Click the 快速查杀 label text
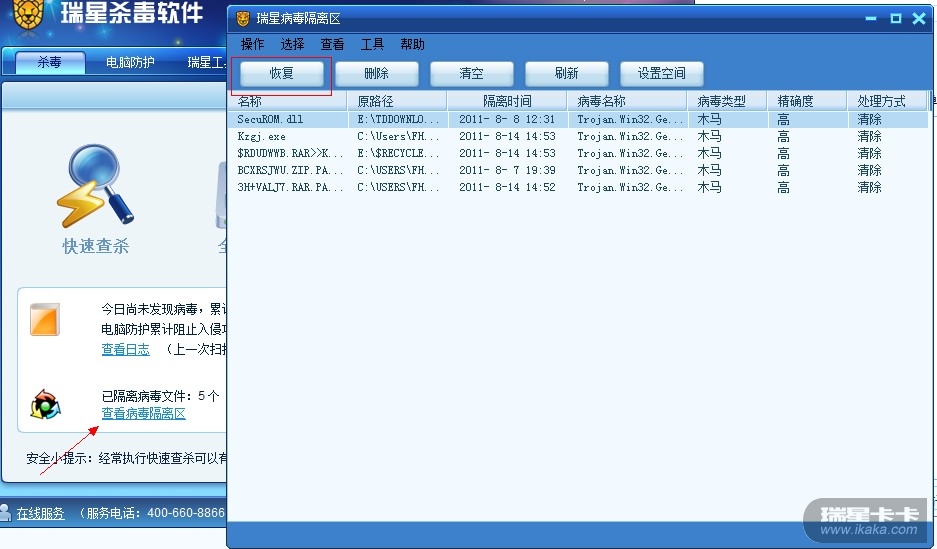This screenshot has height=549, width=937. point(96,246)
